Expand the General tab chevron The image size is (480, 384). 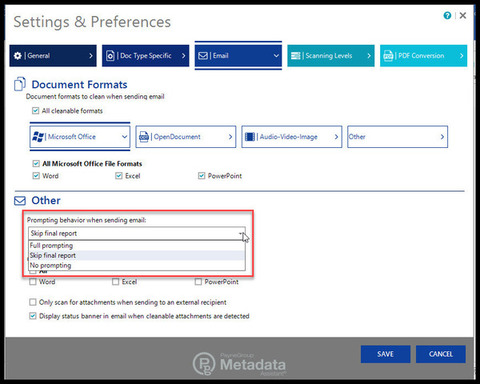(91, 56)
